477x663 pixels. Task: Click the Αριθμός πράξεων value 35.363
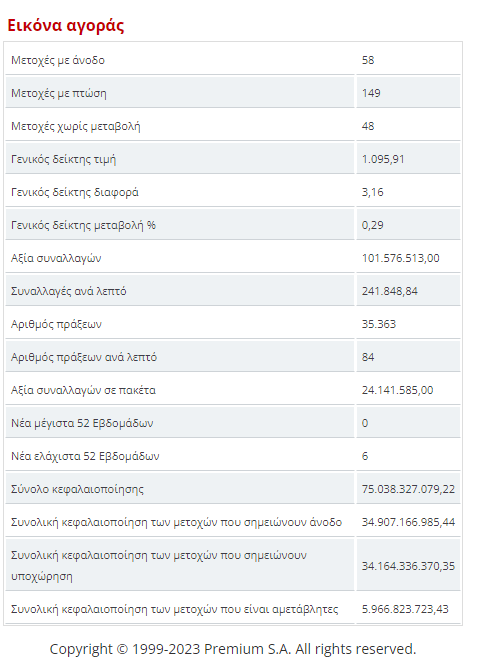tap(378, 324)
